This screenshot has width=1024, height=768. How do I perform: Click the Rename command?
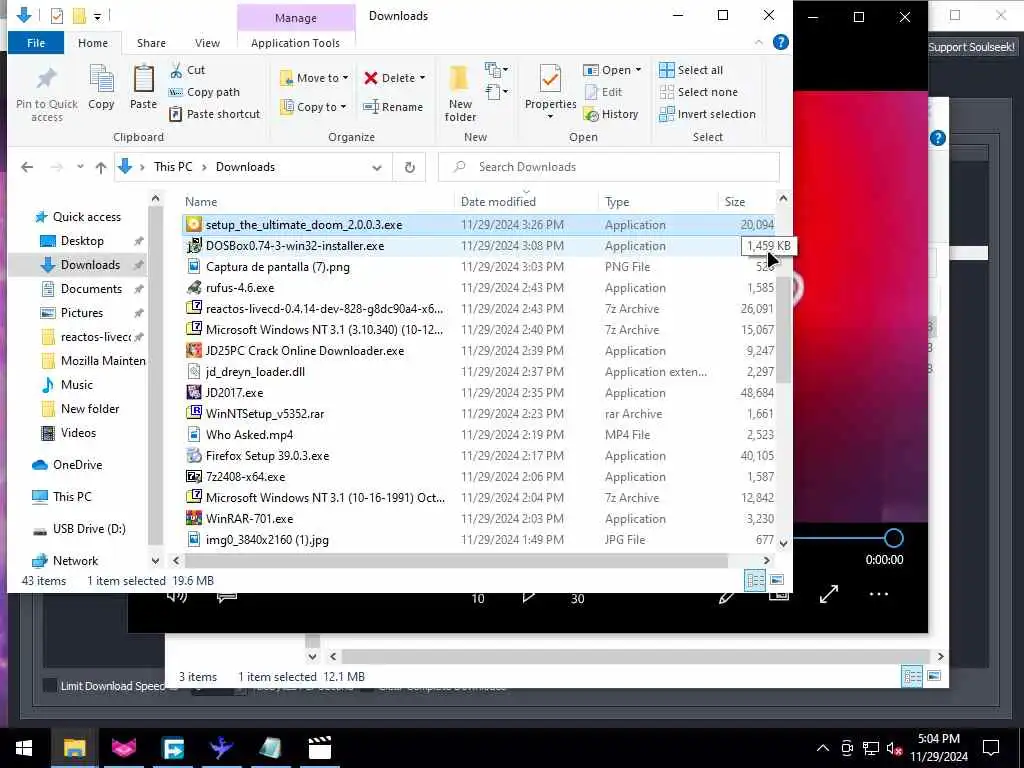[x=393, y=107]
